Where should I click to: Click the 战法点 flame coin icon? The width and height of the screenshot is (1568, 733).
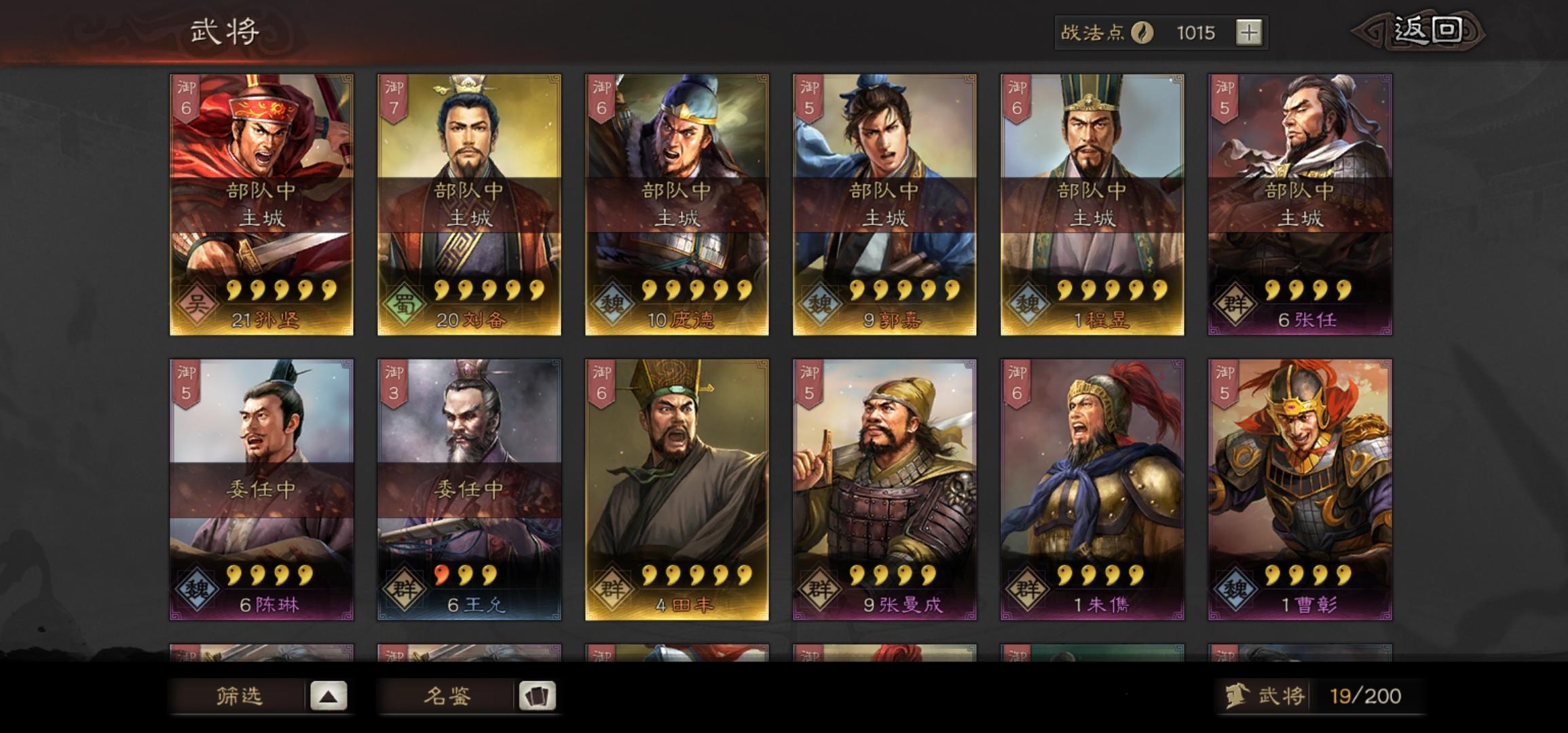coord(1142,33)
